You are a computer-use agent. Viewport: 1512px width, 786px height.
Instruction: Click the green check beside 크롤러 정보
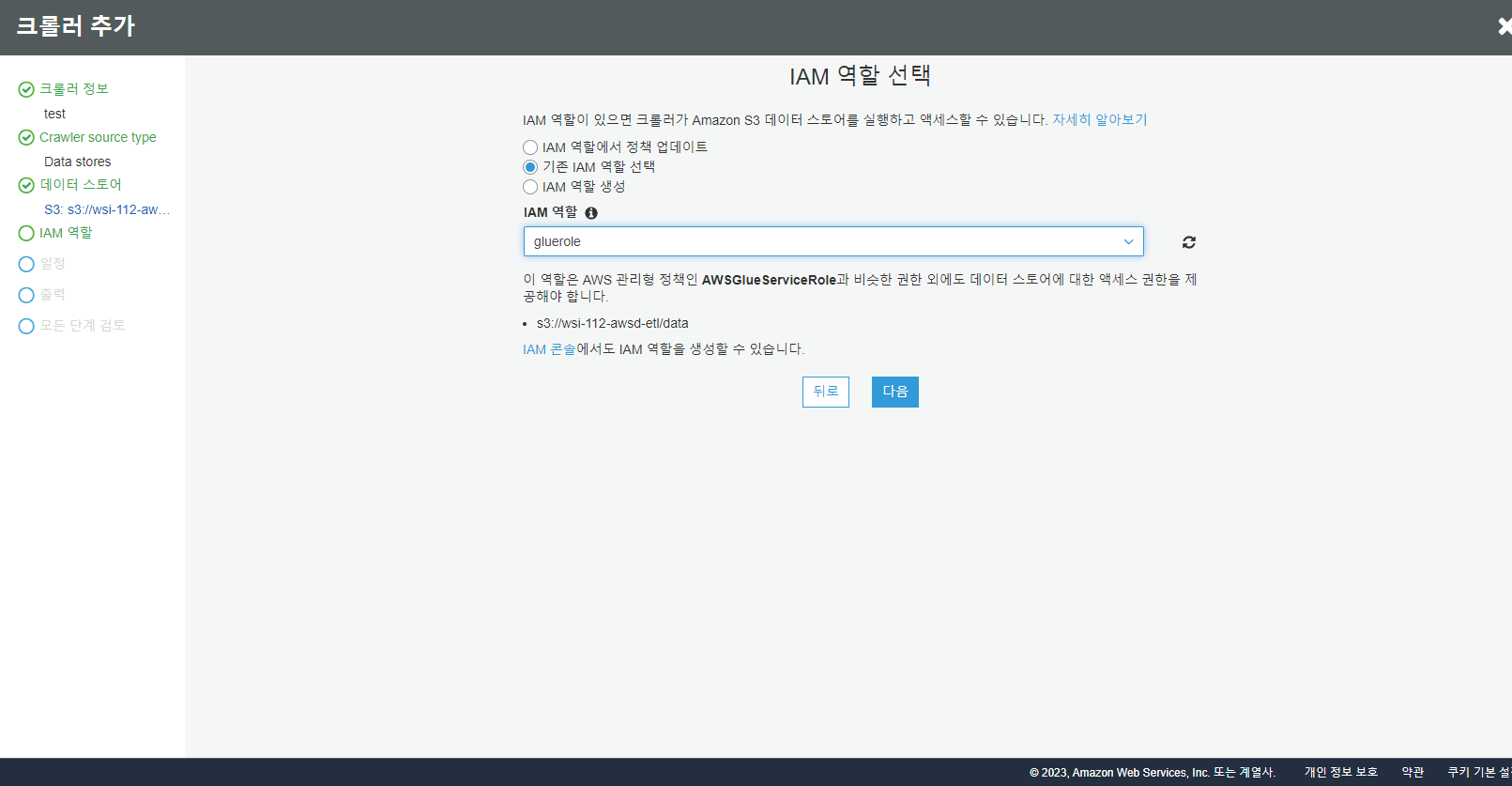pyautogui.click(x=26, y=89)
